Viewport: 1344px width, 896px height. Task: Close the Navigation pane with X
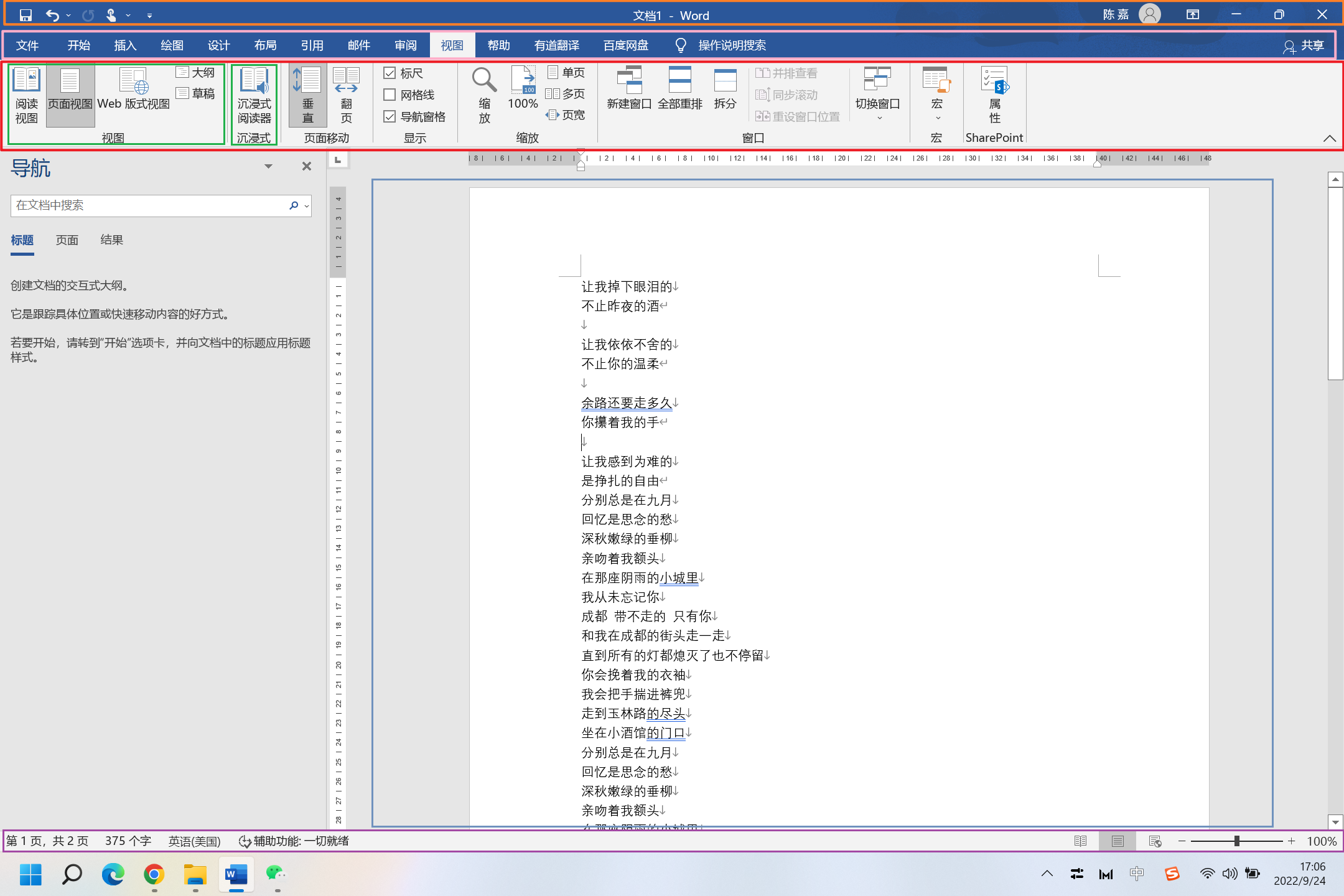(307, 166)
